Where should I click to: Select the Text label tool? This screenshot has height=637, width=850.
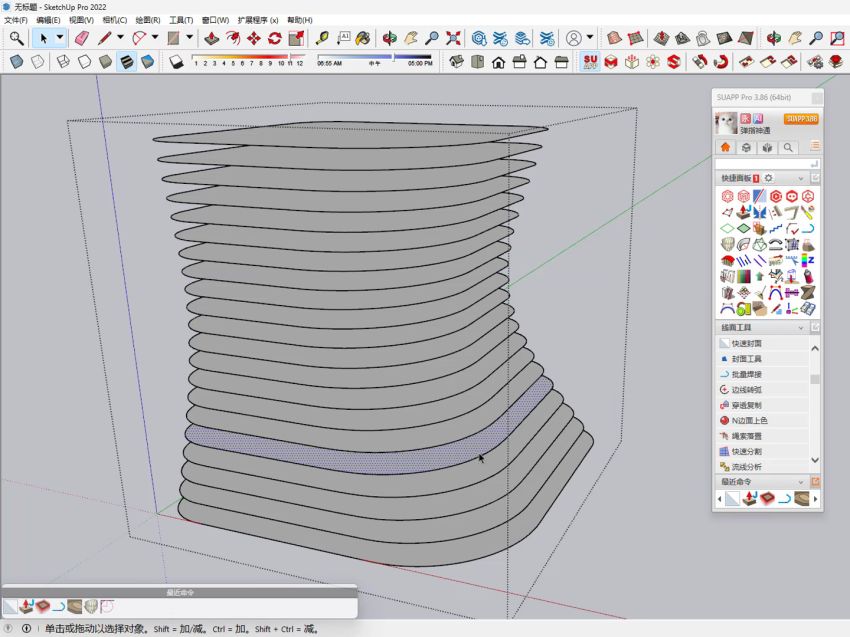343,38
